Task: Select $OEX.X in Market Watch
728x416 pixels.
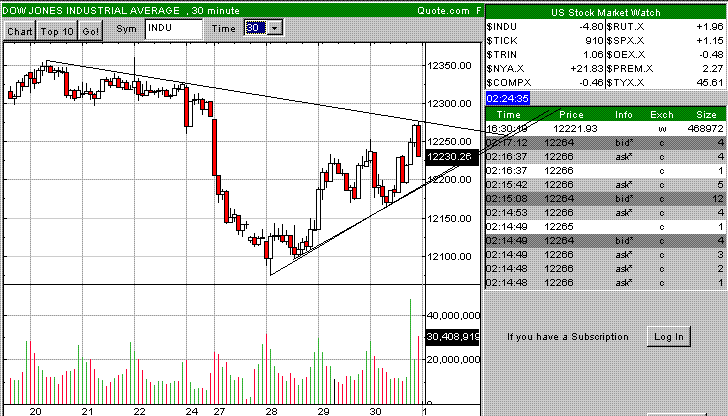Action: point(626,55)
